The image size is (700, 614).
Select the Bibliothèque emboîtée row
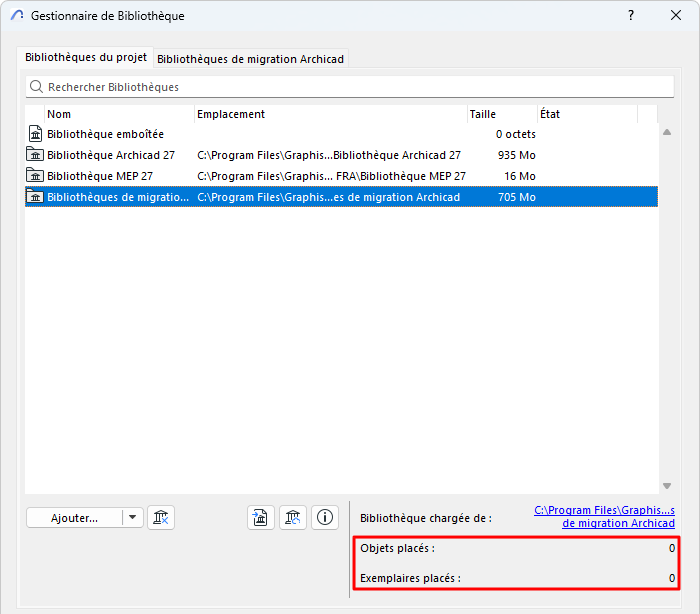pos(341,134)
